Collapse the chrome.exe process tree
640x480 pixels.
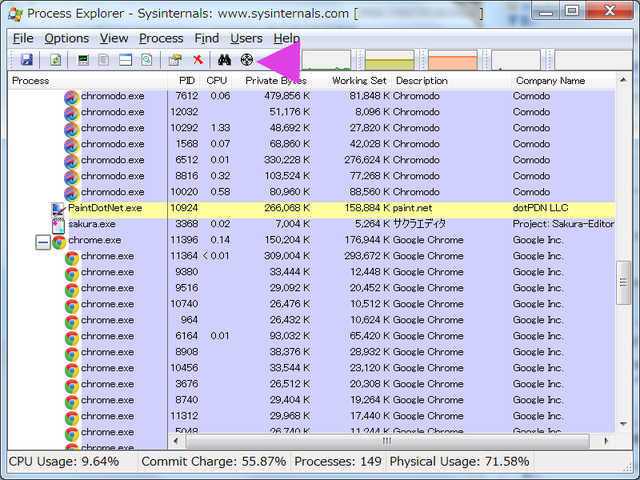pyautogui.click(x=43, y=242)
